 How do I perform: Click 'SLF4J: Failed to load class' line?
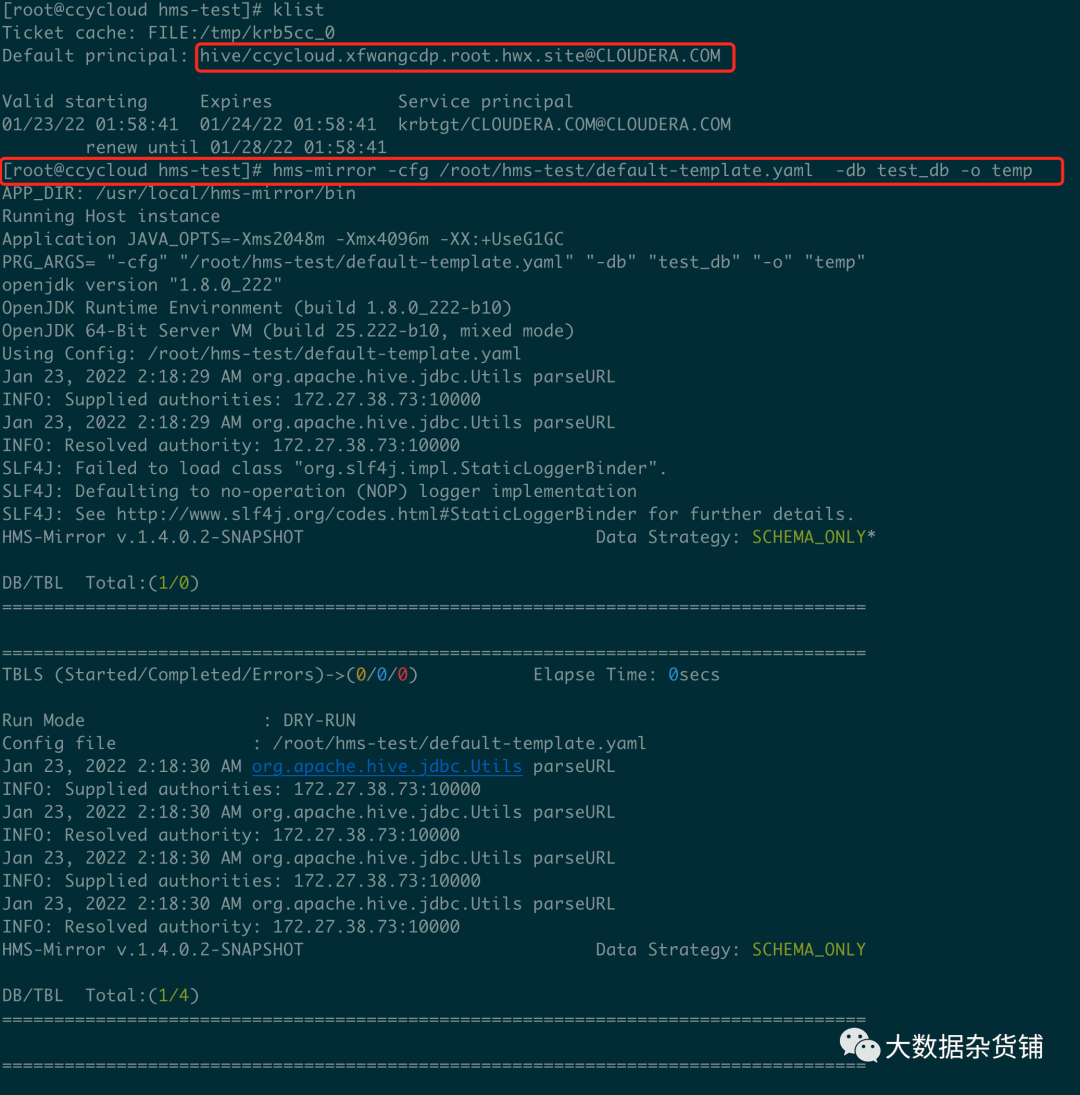coord(334,469)
